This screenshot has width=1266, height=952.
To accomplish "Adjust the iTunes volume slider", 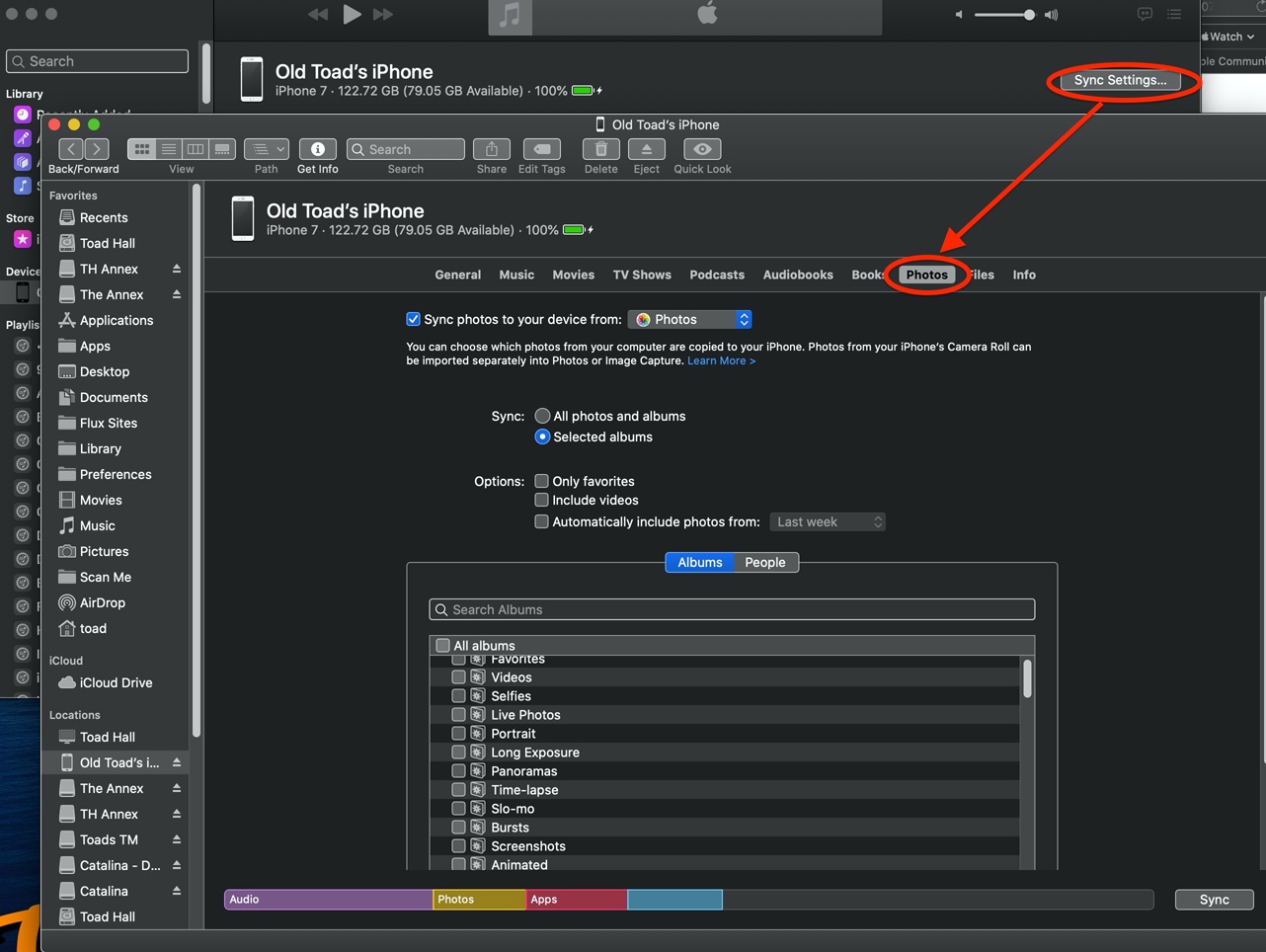I will pyautogui.click(x=1003, y=15).
